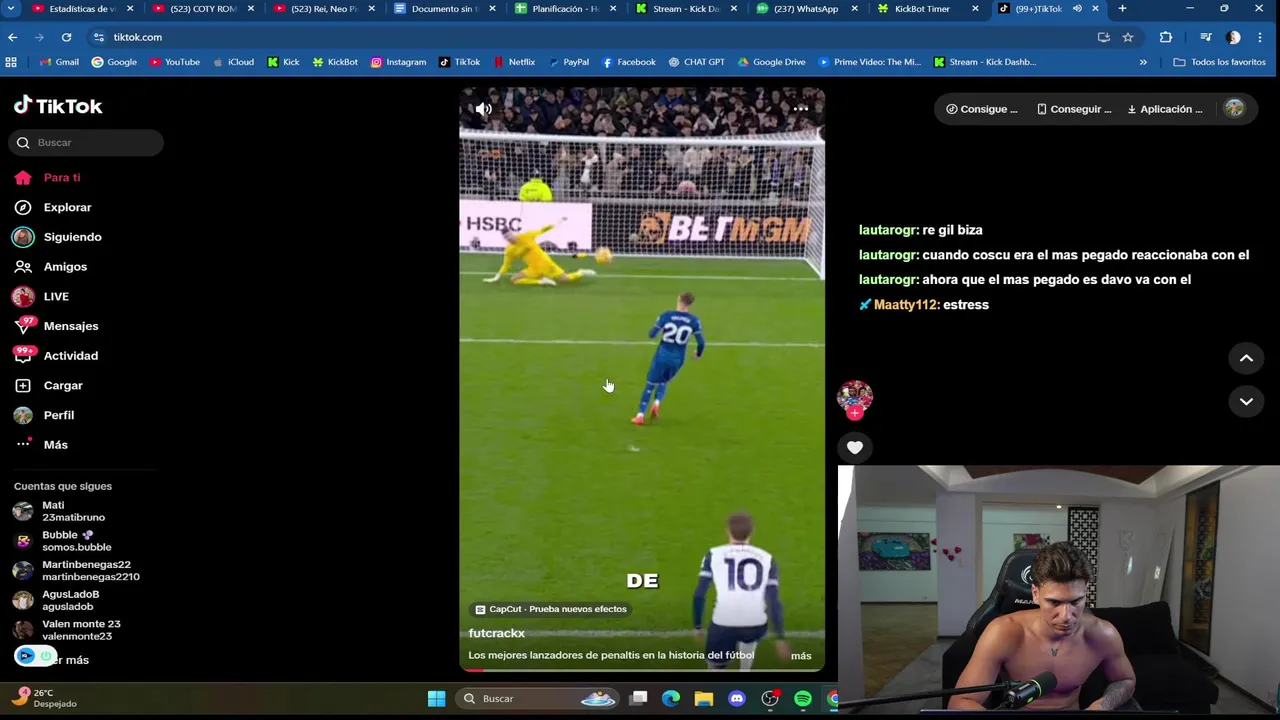
Task: Click the TikTok logo
Action: pos(58,106)
